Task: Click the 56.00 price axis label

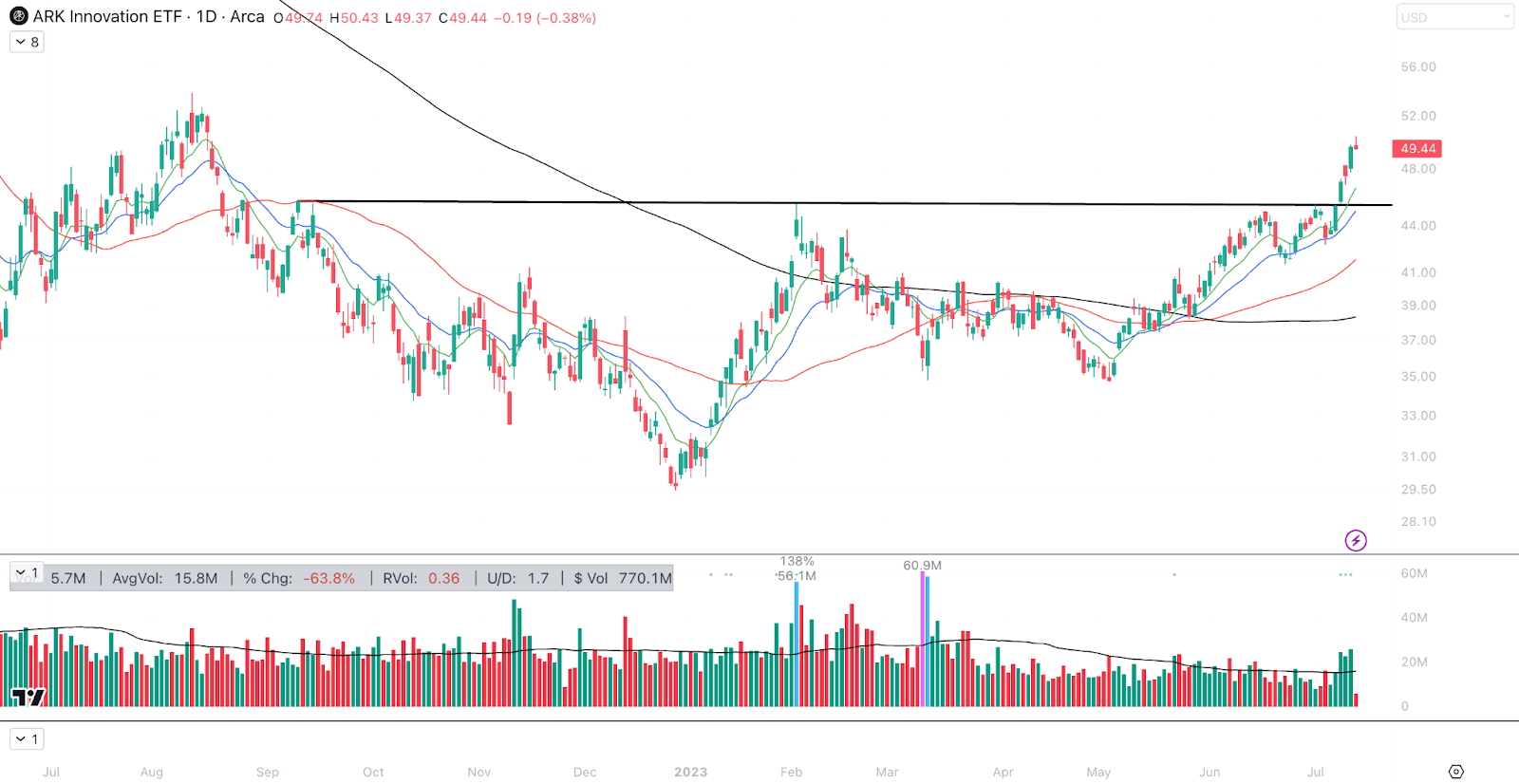Action: [1418, 67]
